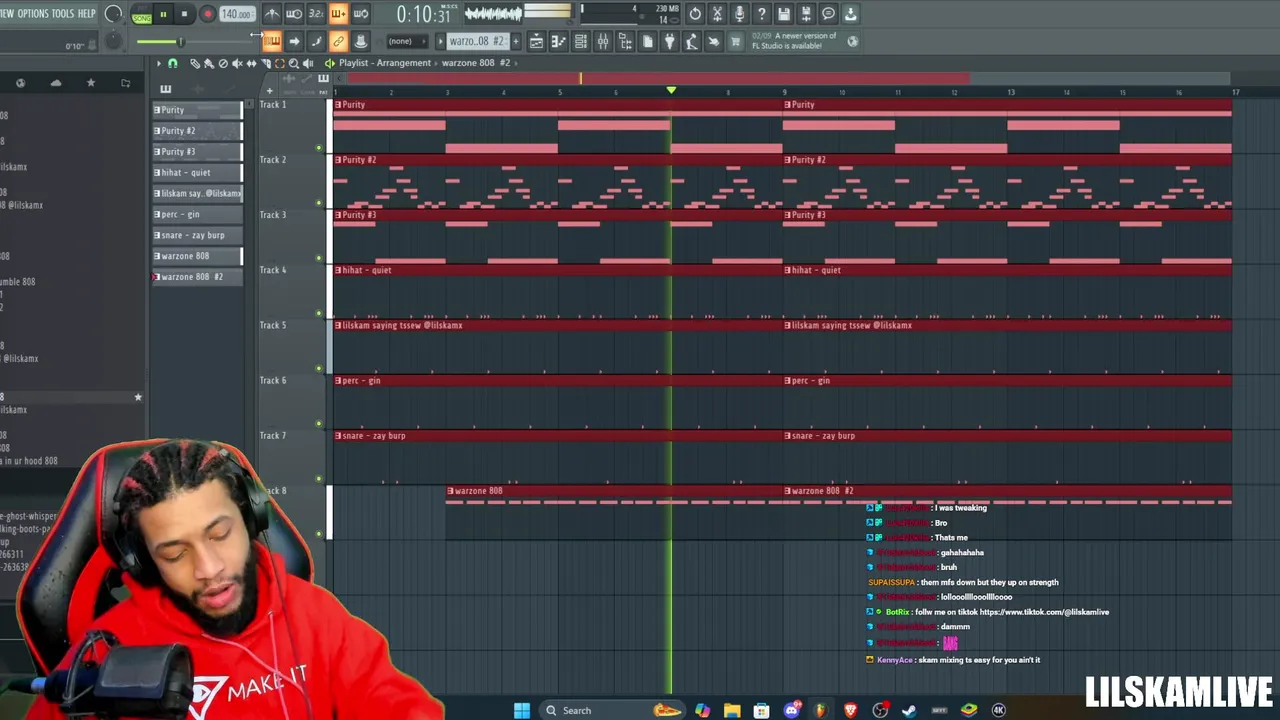Click the globe icon beside update notice
The height and width of the screenshot is (720, 1280).
852,41
